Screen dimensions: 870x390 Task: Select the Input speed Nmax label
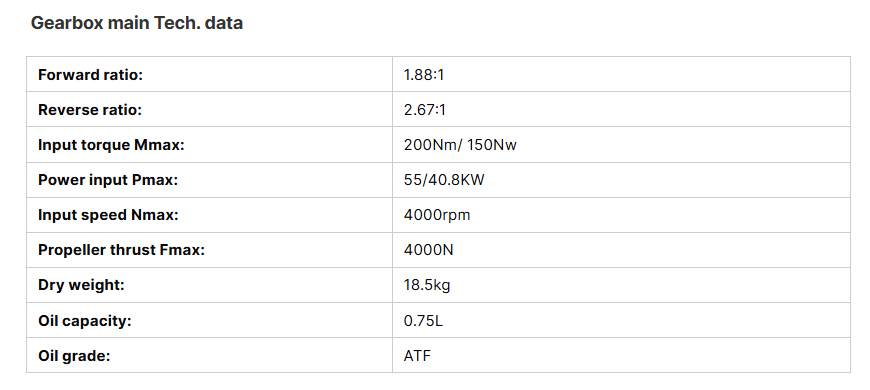pos(108,215)
